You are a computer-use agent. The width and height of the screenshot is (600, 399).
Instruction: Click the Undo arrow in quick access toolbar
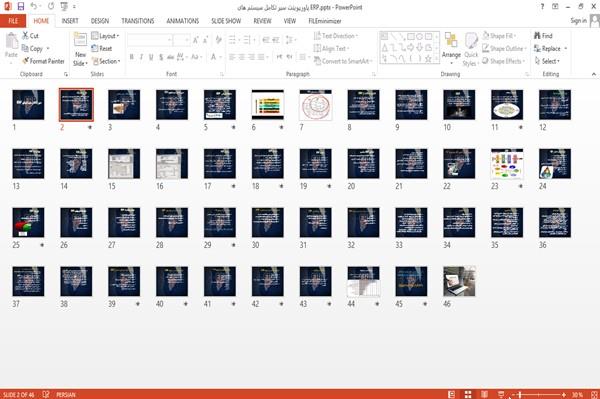click(34, 7)
